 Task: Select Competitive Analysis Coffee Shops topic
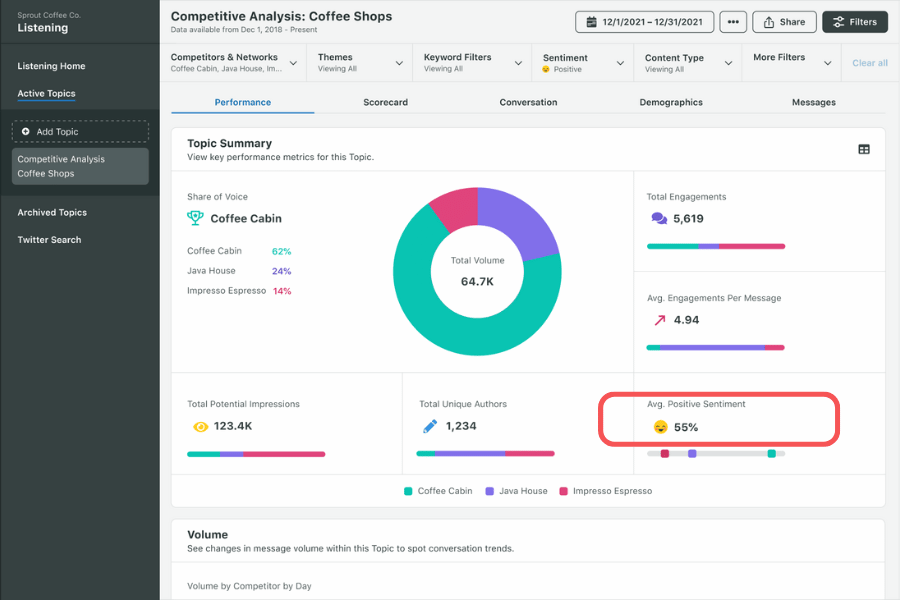tap(80, 167)
